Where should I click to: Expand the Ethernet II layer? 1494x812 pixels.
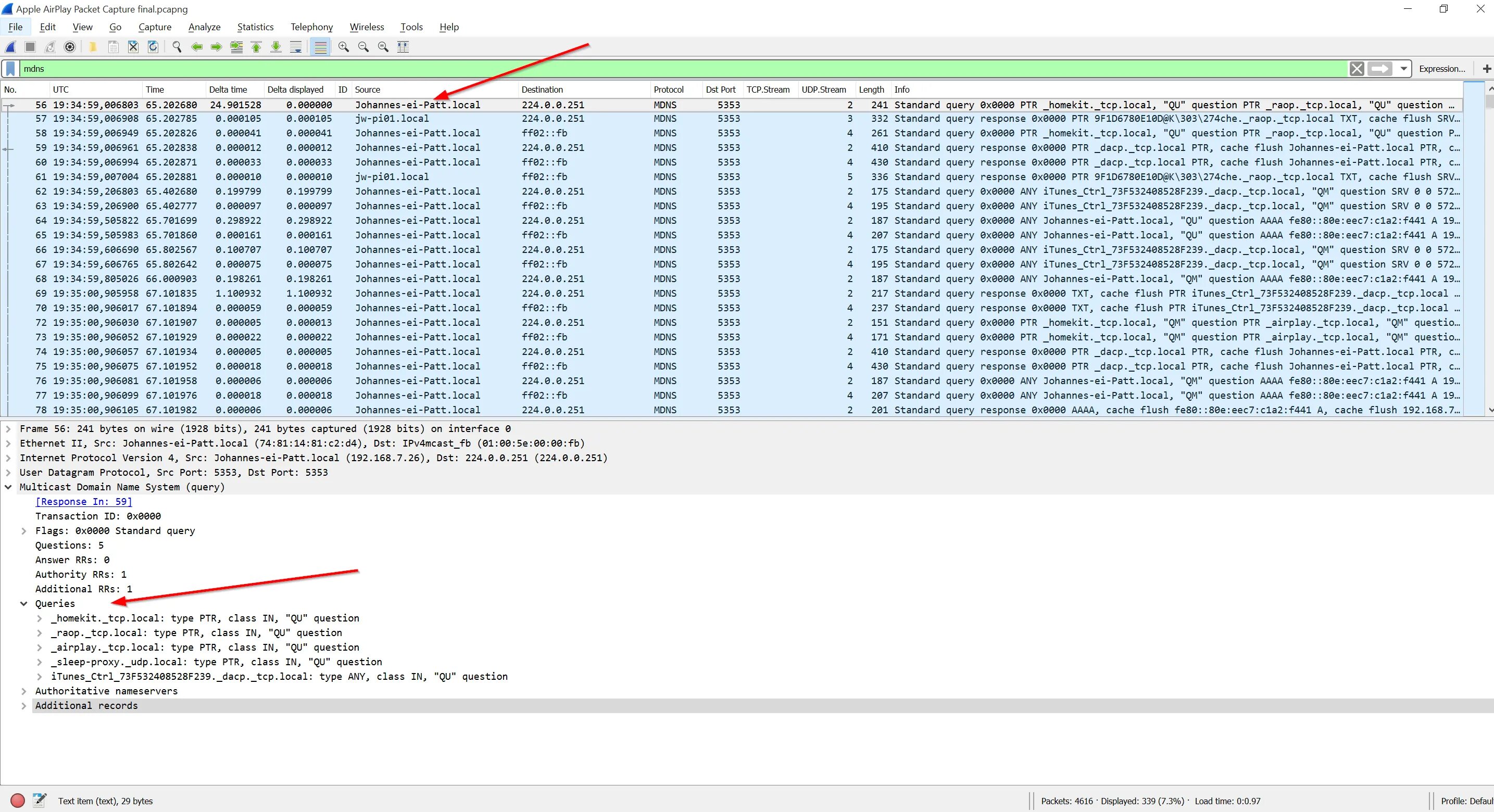tap(8, 443)
